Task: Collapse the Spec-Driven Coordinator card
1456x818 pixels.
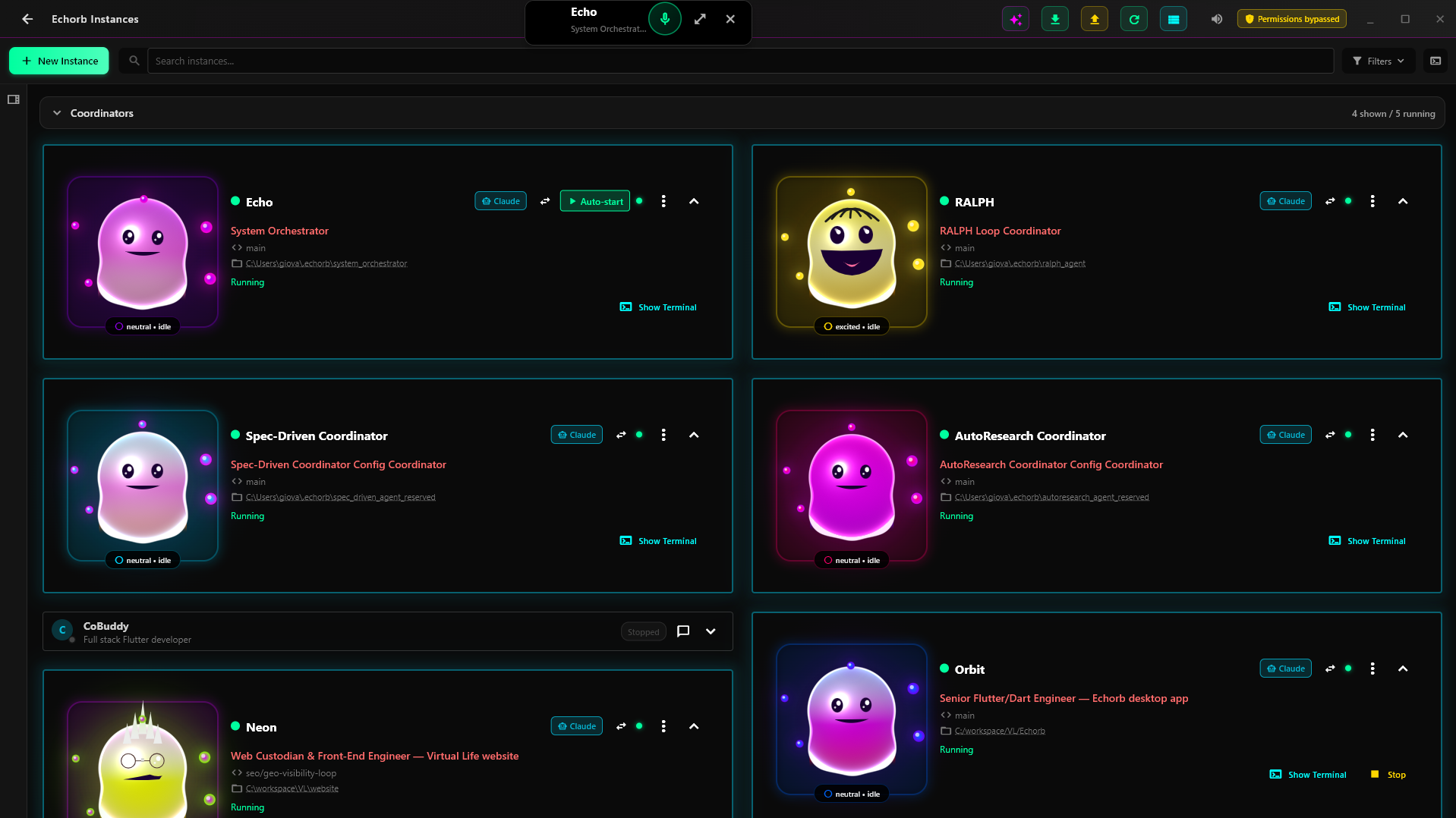Action: pos(694,435)
